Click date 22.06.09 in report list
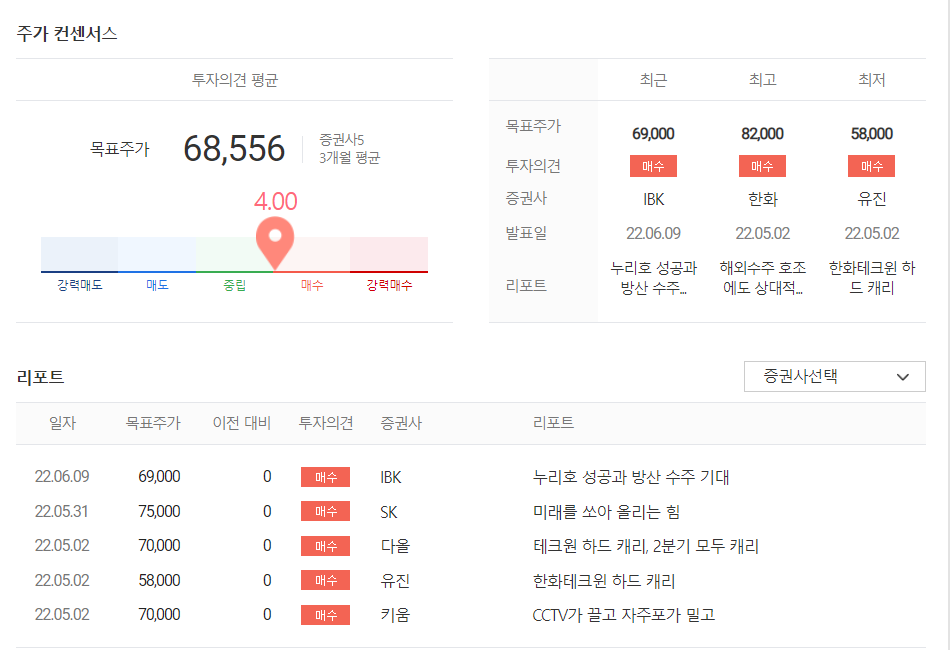 coord(62,477)
